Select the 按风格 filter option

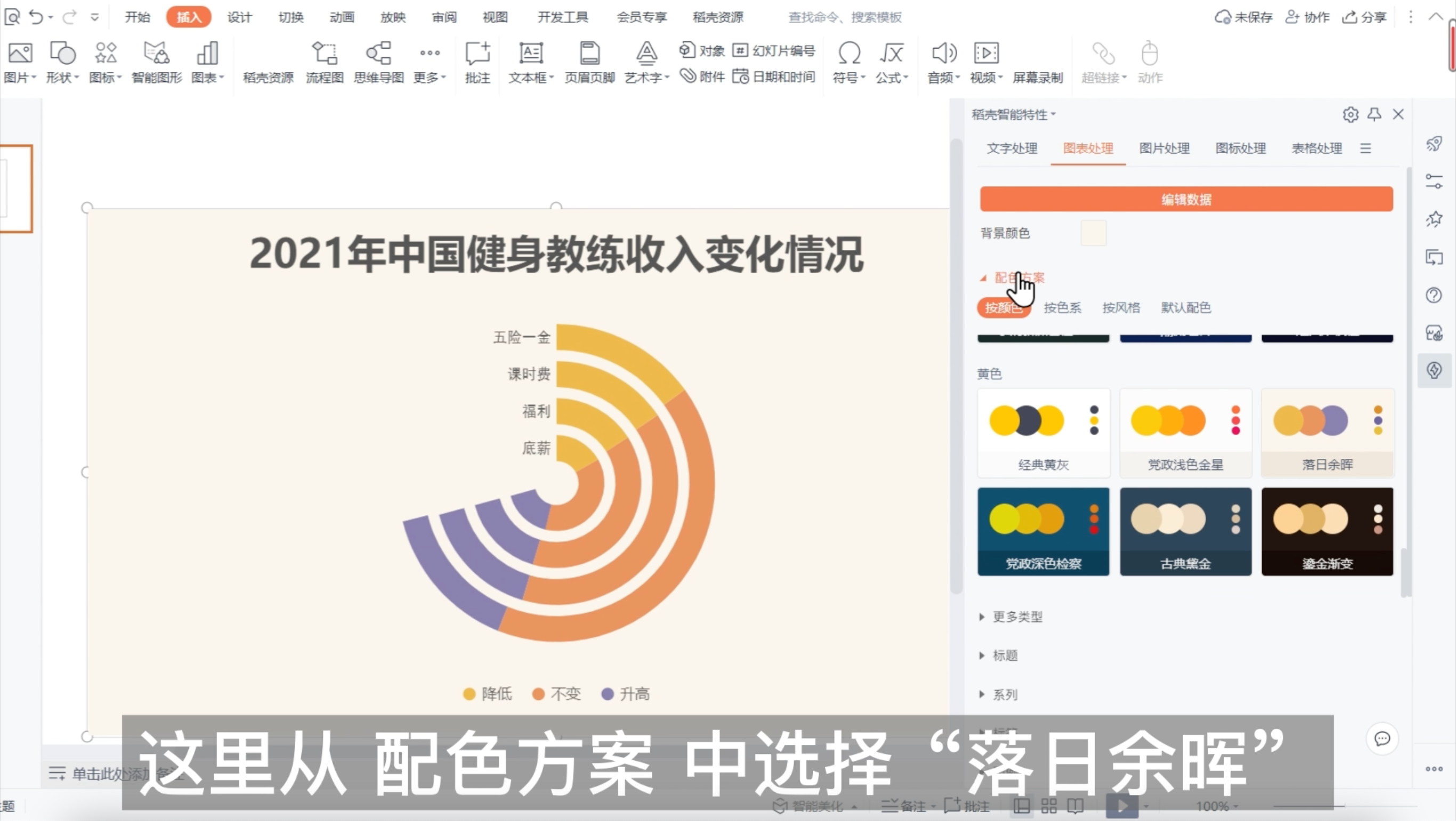tap(1121, 308)
